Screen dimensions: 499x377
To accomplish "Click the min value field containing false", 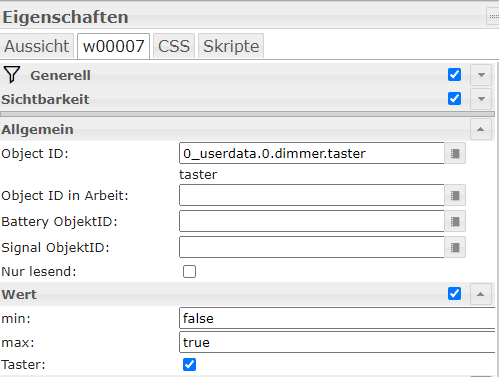I will (x=337, y=318).
